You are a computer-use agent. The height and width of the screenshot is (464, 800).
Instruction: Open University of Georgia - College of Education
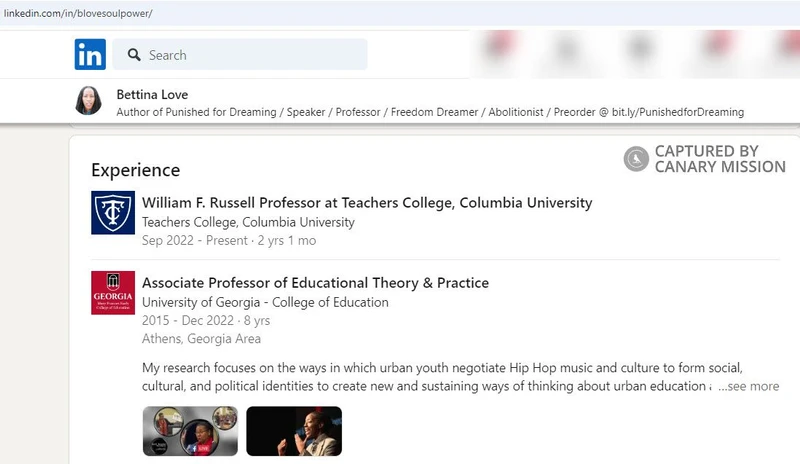click(265, 302)
